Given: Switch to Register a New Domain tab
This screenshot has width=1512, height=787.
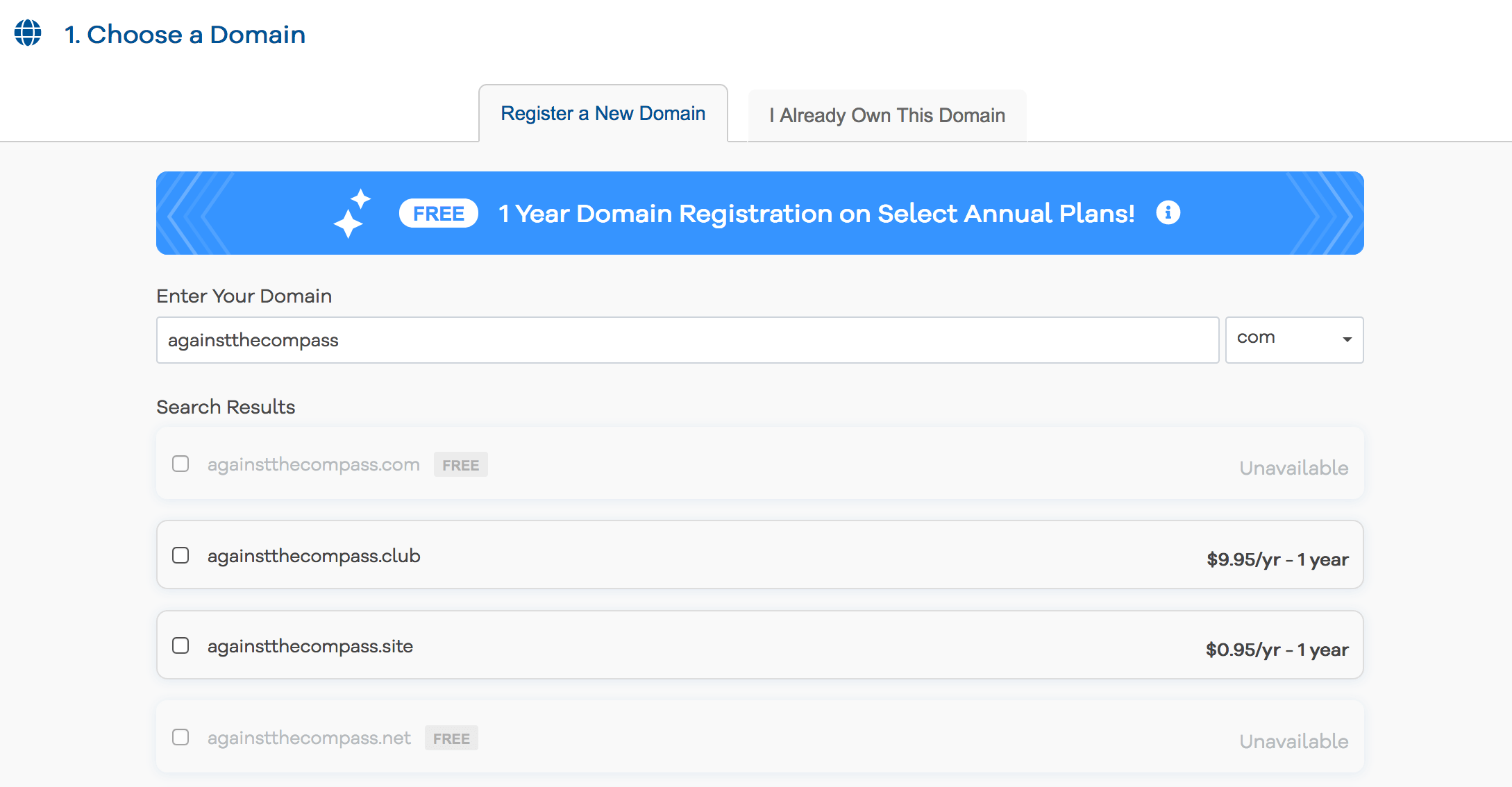Looking at the screenshot, I should 603,113.
